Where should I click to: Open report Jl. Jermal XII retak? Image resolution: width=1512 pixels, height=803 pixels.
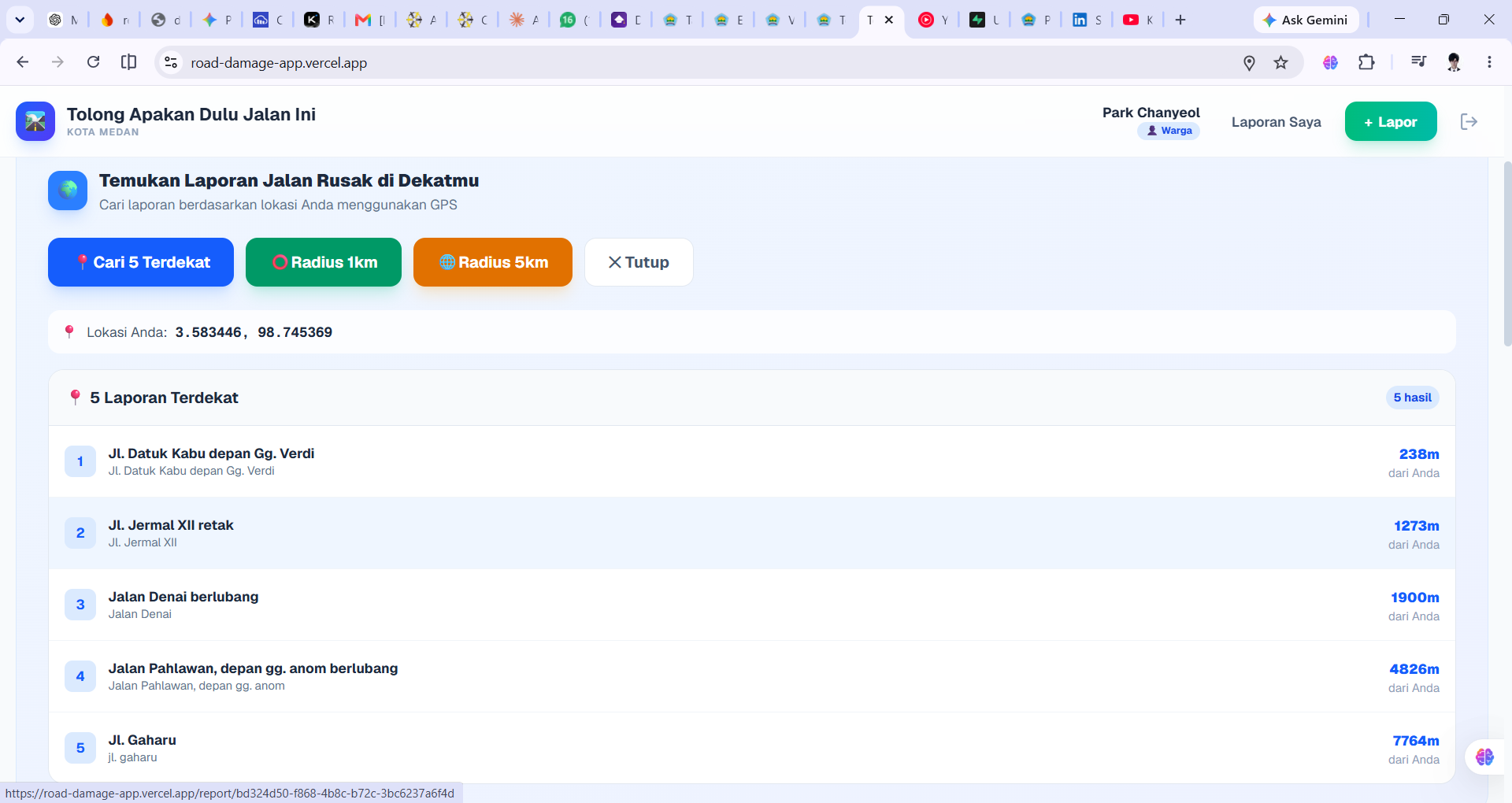click(x=752, y=533)
